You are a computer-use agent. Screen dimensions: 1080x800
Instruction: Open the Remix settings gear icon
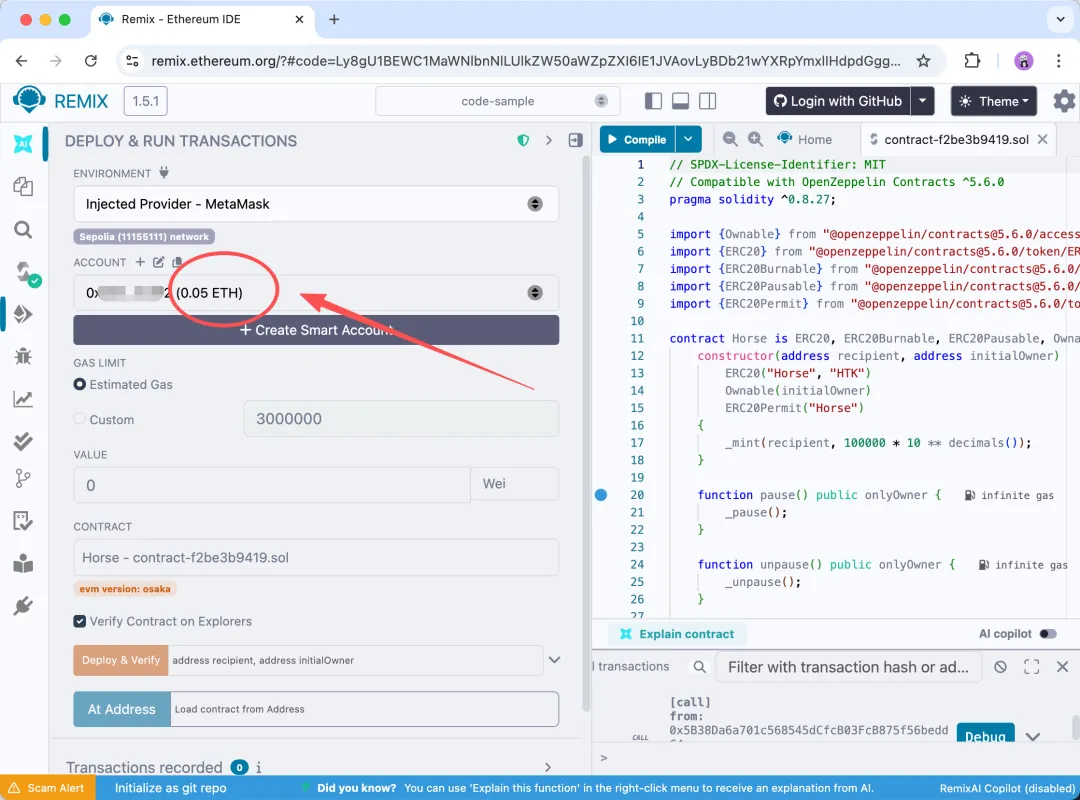(1063, 101)
